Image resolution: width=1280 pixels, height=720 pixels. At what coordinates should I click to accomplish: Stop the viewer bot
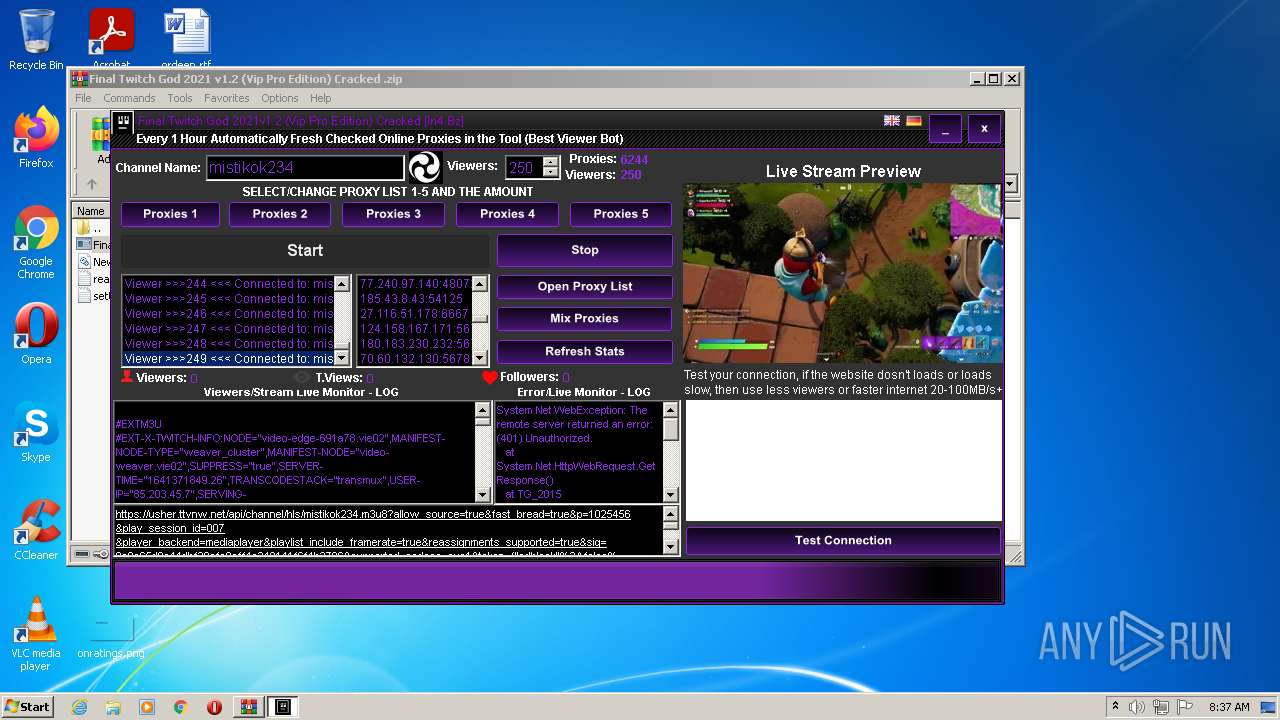585,250
